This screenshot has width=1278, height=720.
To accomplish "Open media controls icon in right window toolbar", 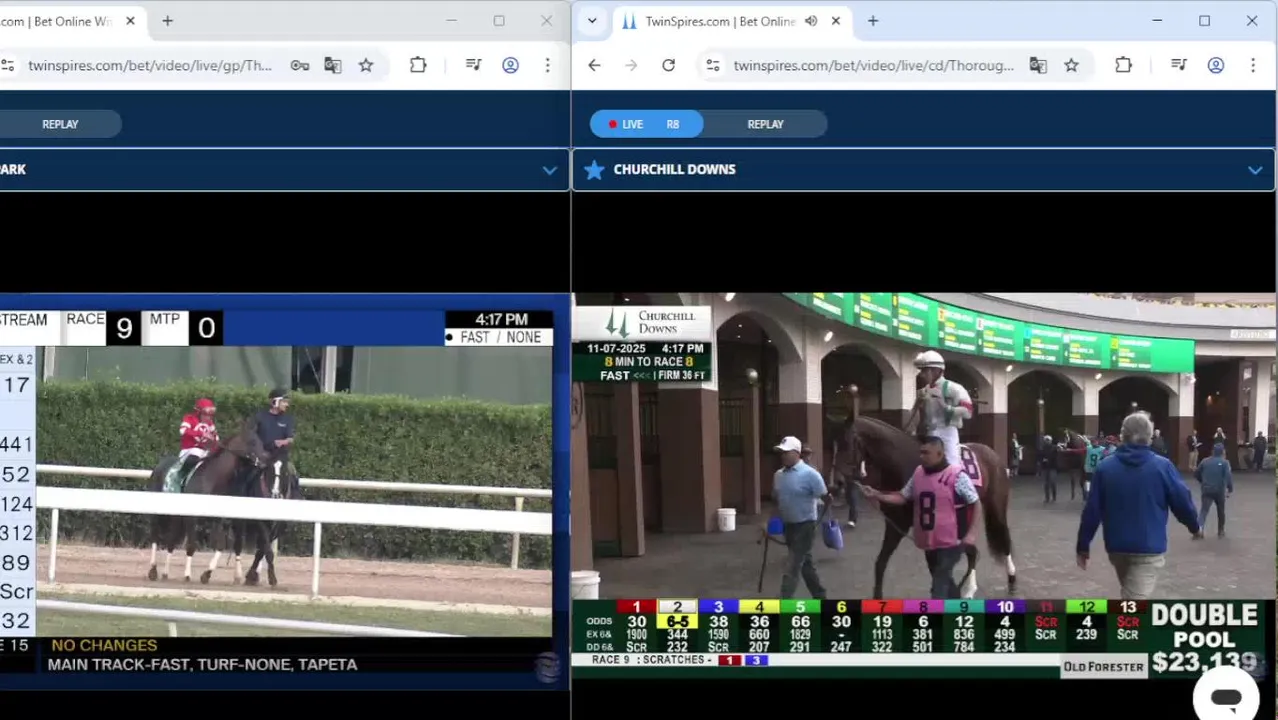I will [1179, 65].
